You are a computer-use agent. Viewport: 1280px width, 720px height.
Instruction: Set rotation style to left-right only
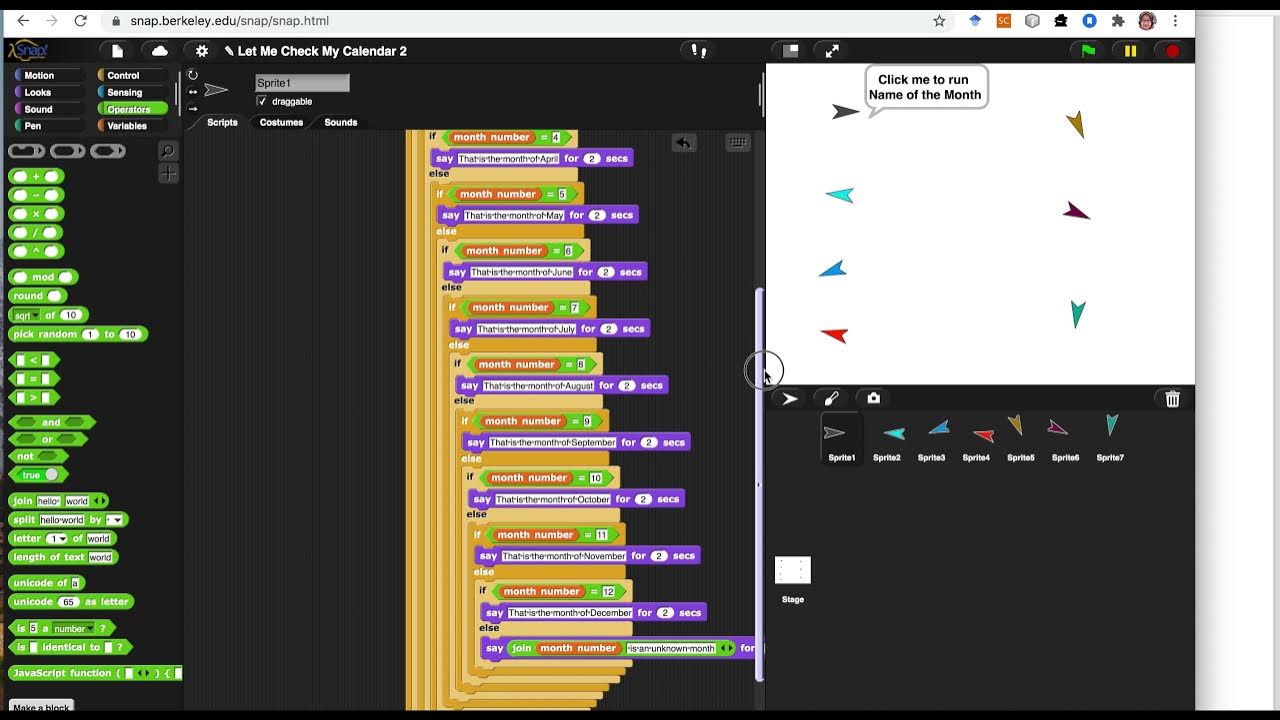tap(193, 92)
